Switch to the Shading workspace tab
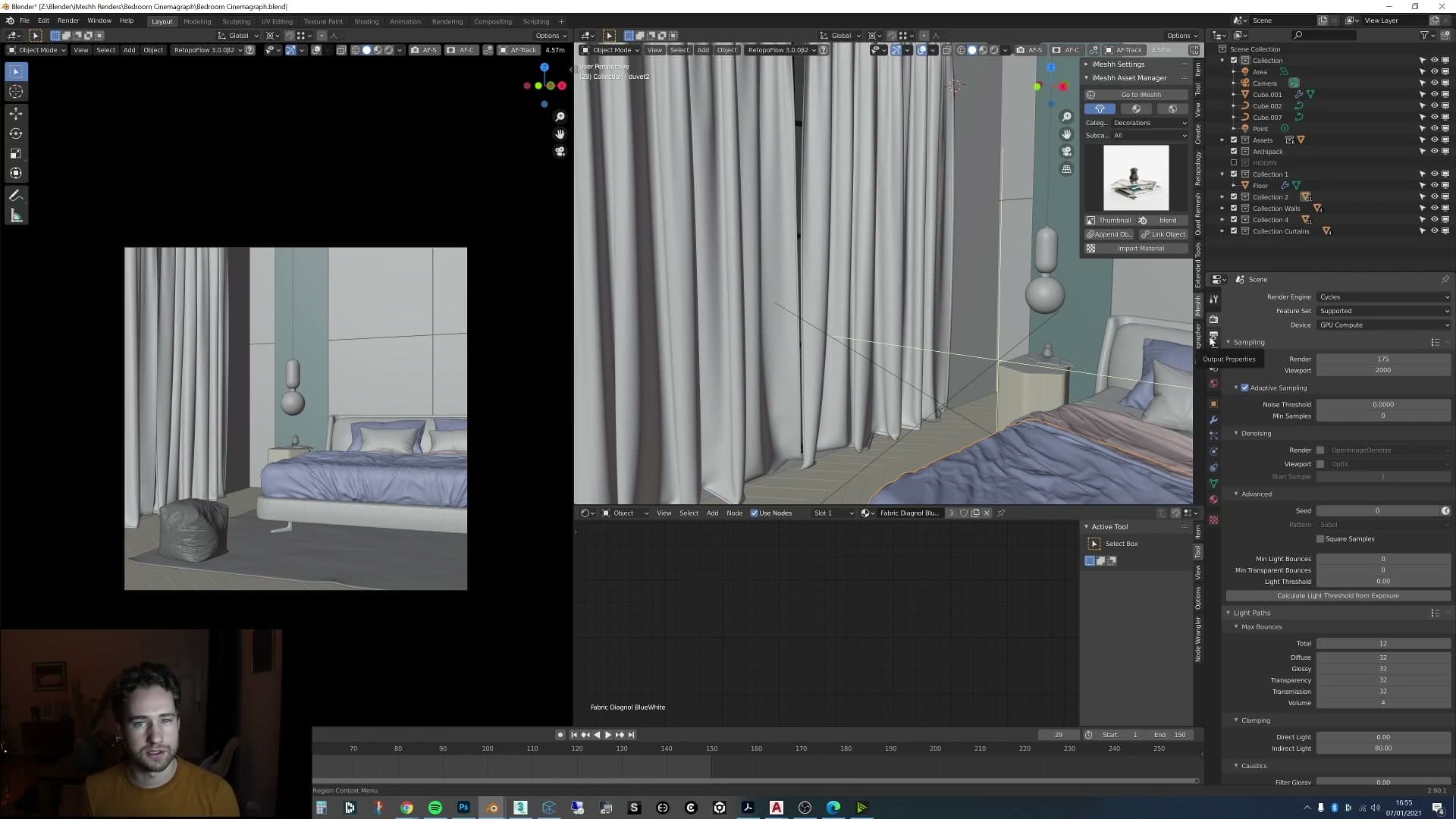Image resolution: width=1456 pixels, height=819 pixels. click(366, 21)
